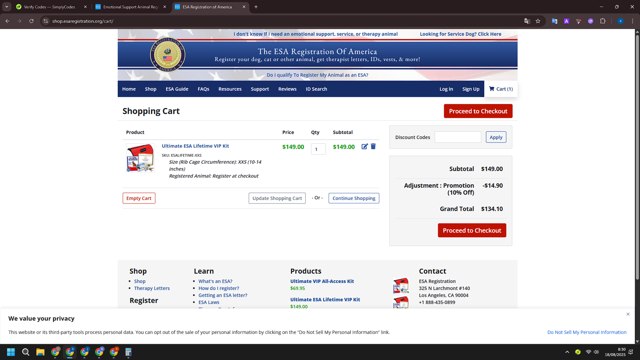Screen dimensions: 640x360
Task: Click the ESA Registration seal logo
Action: pyautogui.click(x=167, y=55)
